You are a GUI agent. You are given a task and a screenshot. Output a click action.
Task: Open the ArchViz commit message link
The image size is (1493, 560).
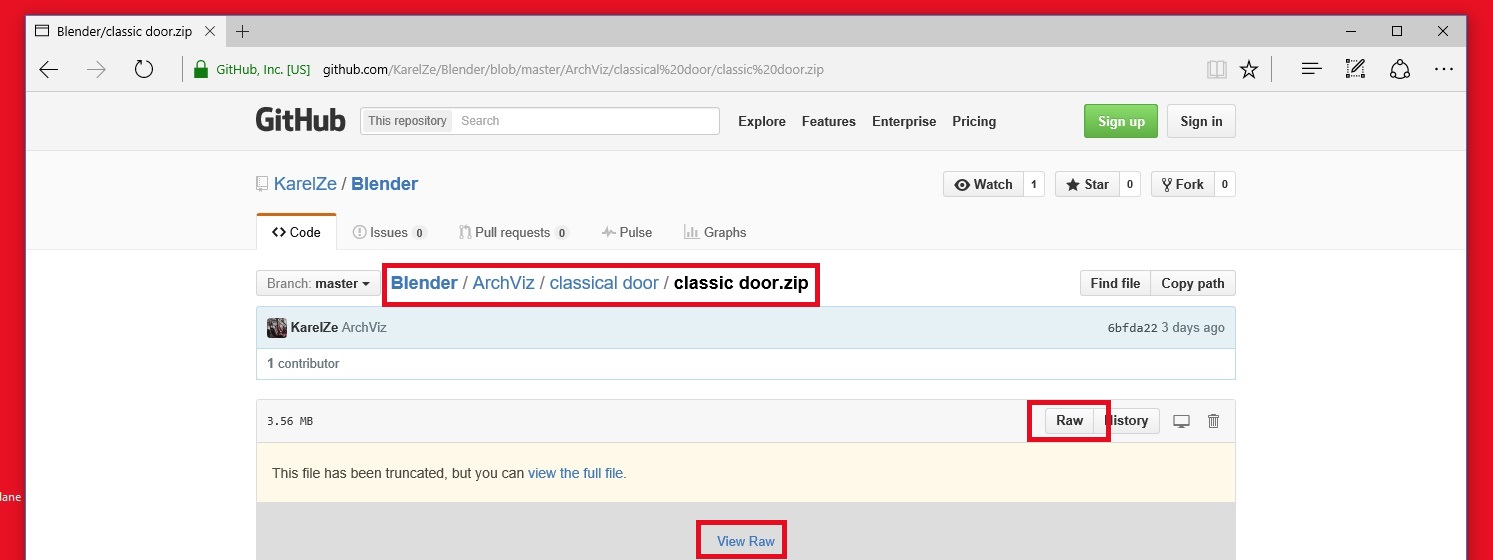(364, 328)
